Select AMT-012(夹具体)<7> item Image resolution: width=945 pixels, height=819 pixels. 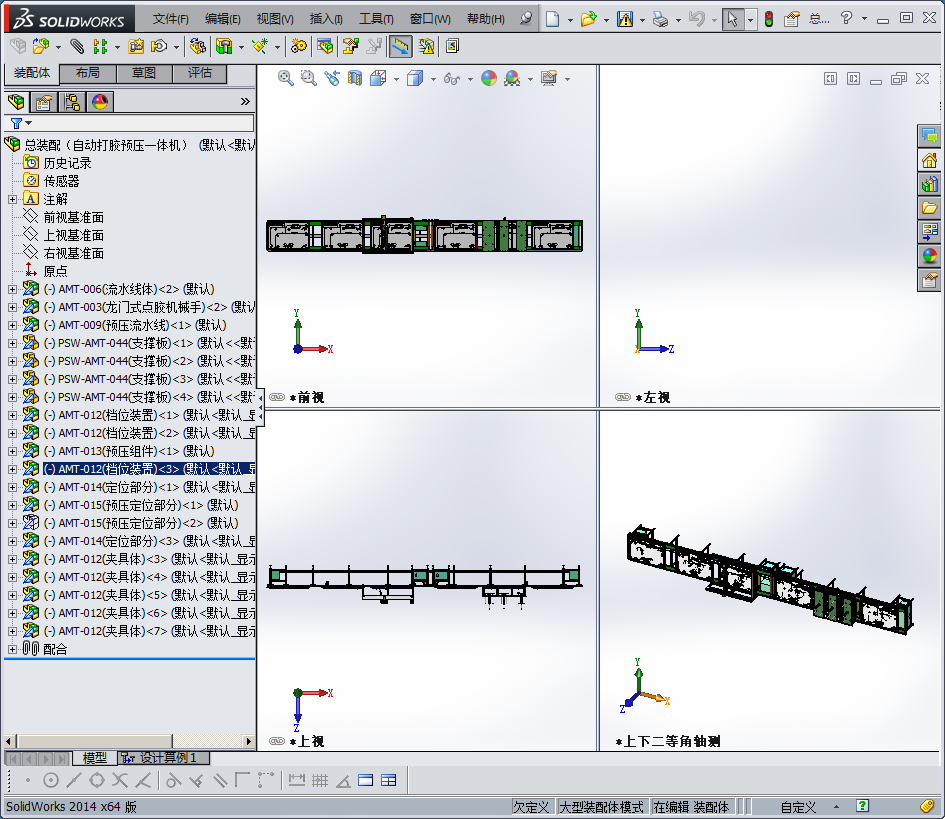coord(149,631)
